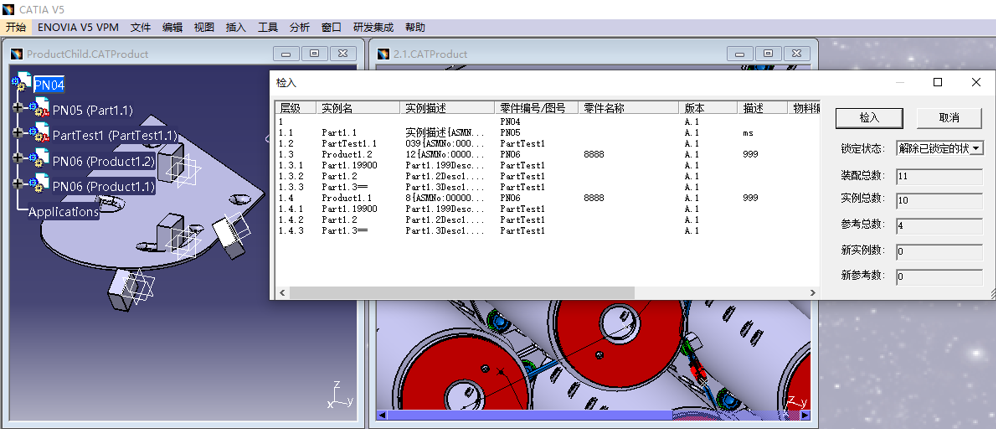
Task: Open the 窗口 menu
Action: click(x=331, y=27)
